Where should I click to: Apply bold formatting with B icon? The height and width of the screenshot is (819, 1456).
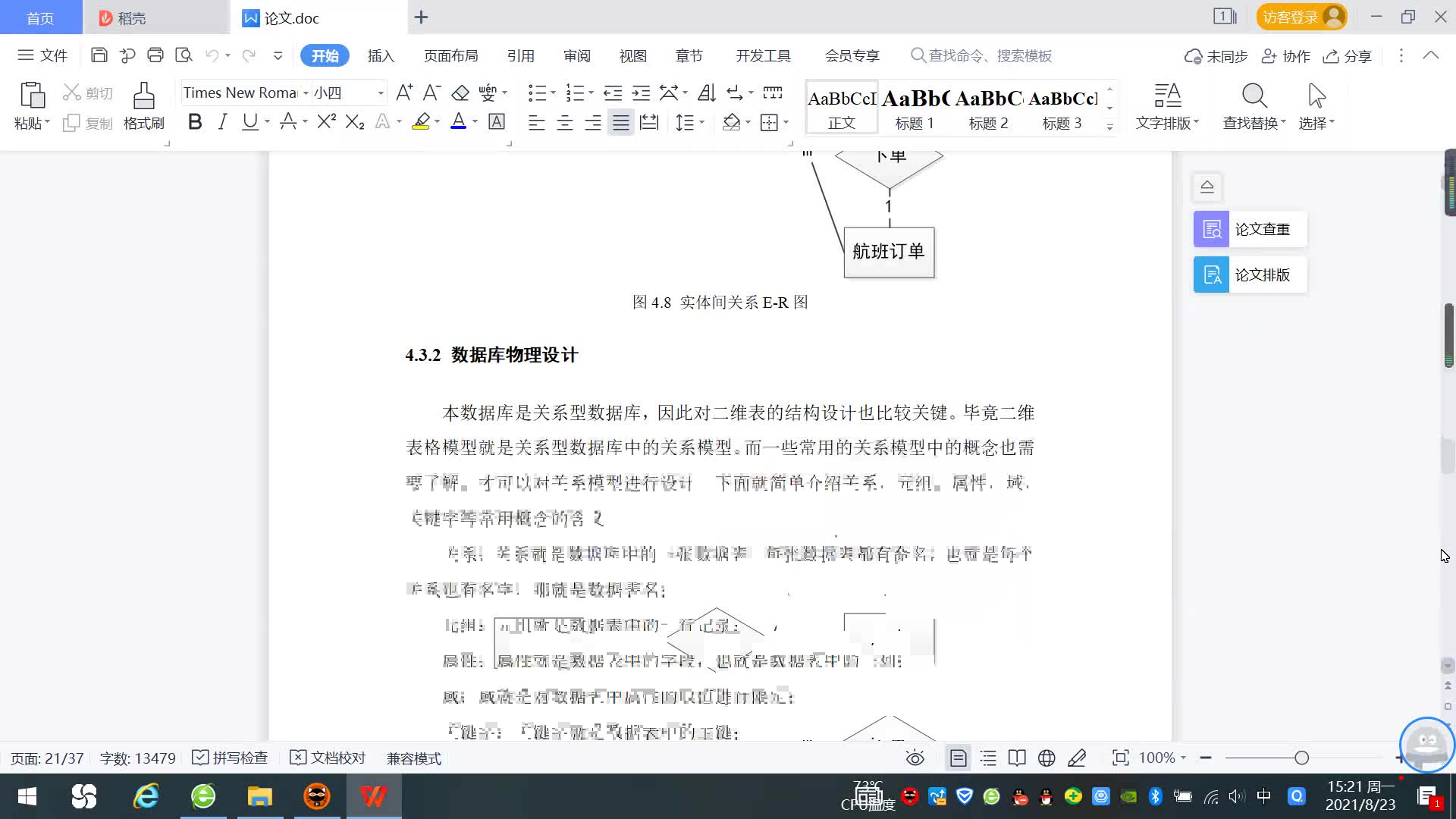tap(195, 122)
